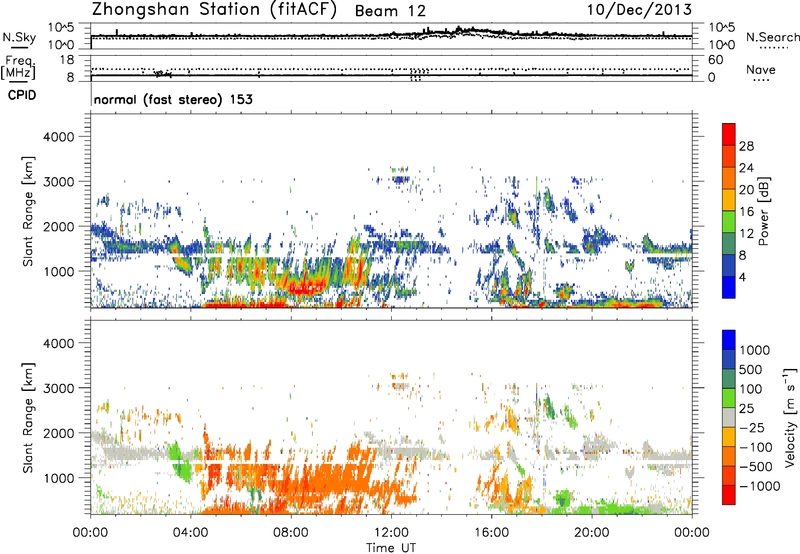This screenshot has height=554, width=800.
Task: Click the '18' frequency tick label
Action: tap(67, 60)
